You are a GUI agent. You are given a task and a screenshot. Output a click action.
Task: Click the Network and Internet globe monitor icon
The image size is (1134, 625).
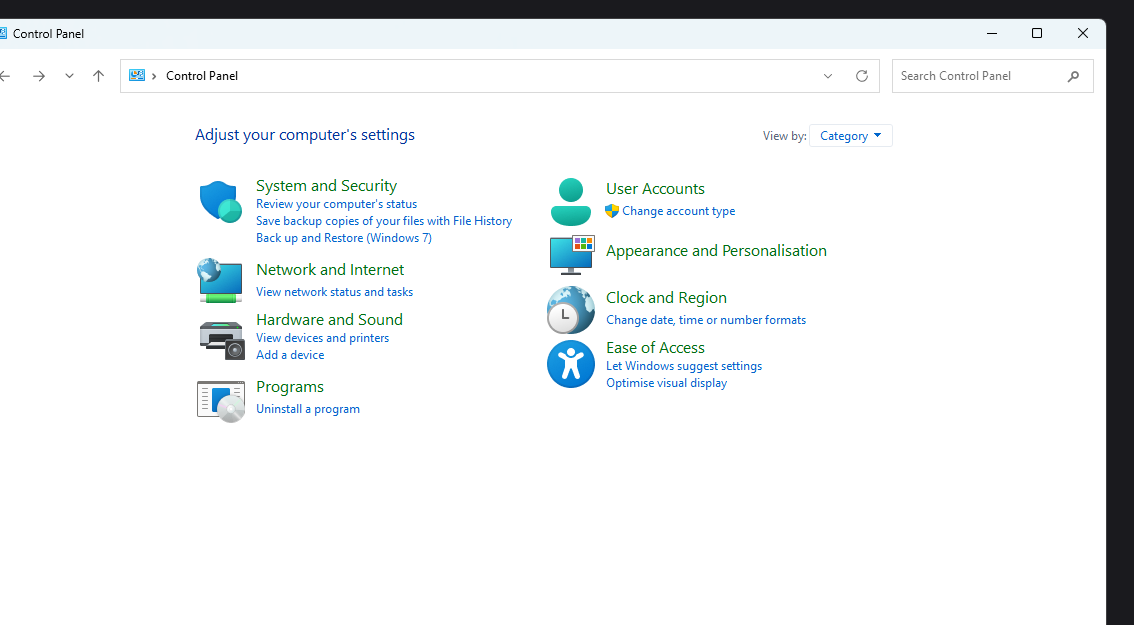[220, 280]
